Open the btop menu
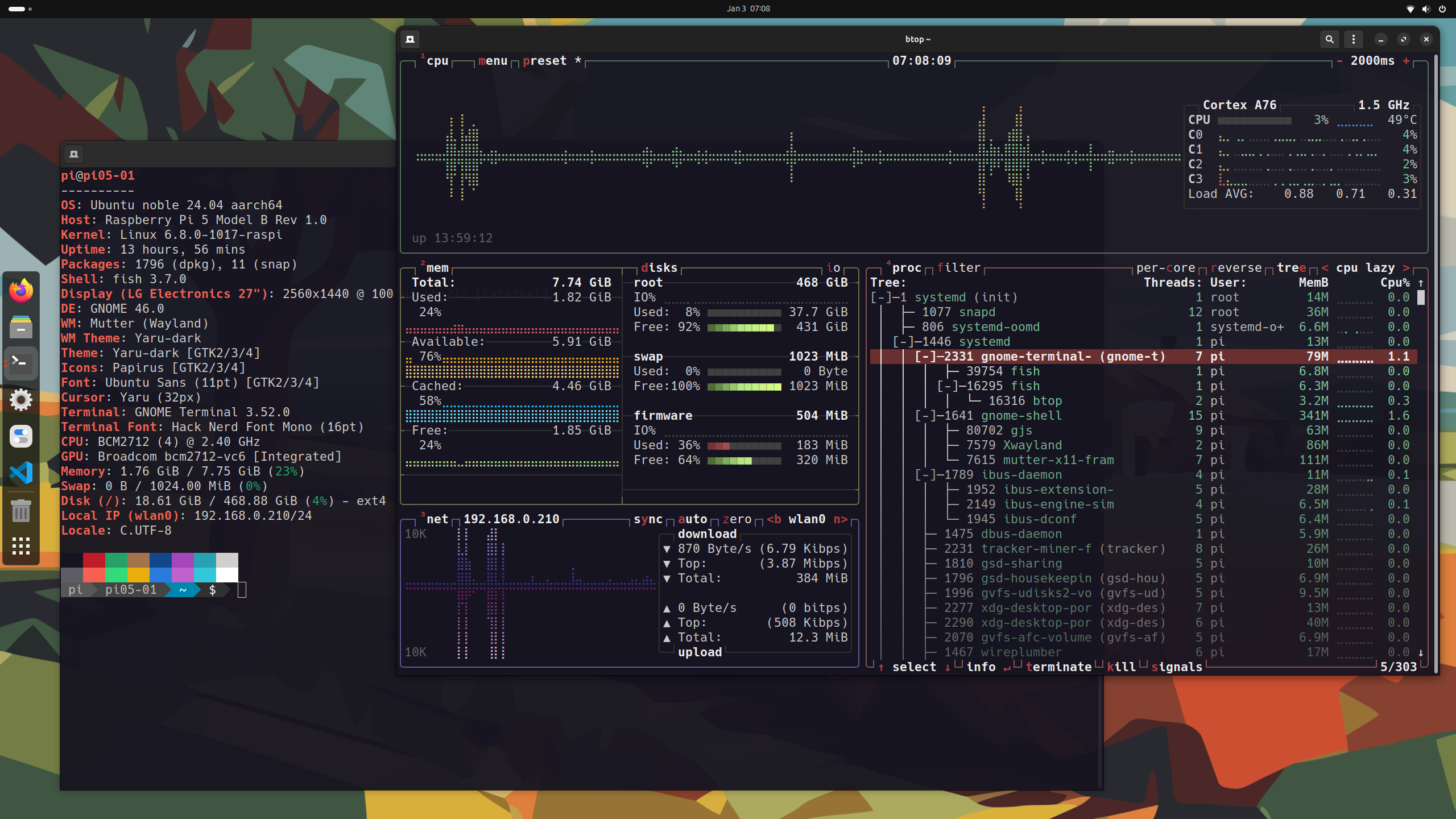Viewport: 1456px width, 819px height. [493, 61]
